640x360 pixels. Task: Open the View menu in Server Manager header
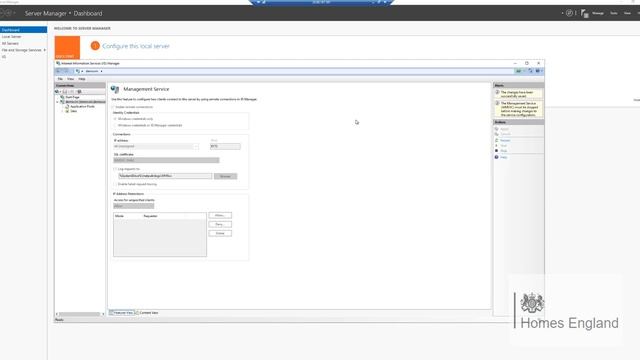tap(627, 13)
